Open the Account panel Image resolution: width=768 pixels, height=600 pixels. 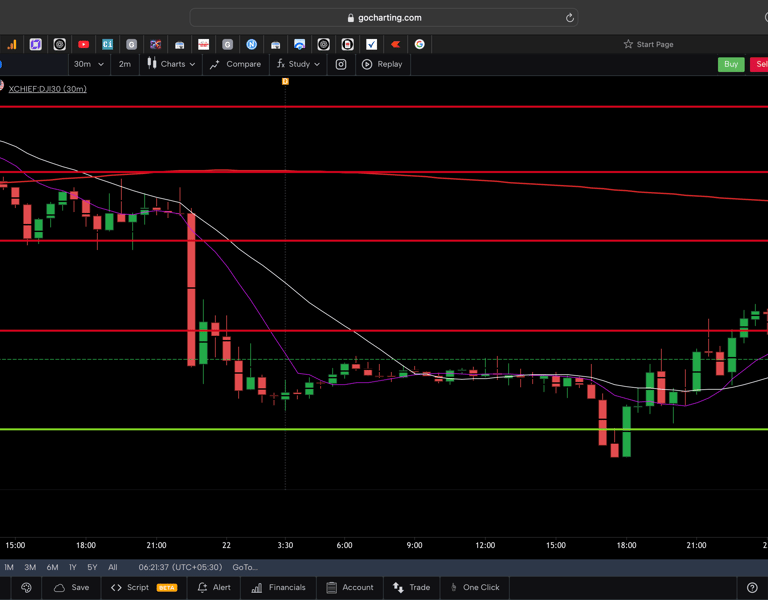(x=350, y=588)
